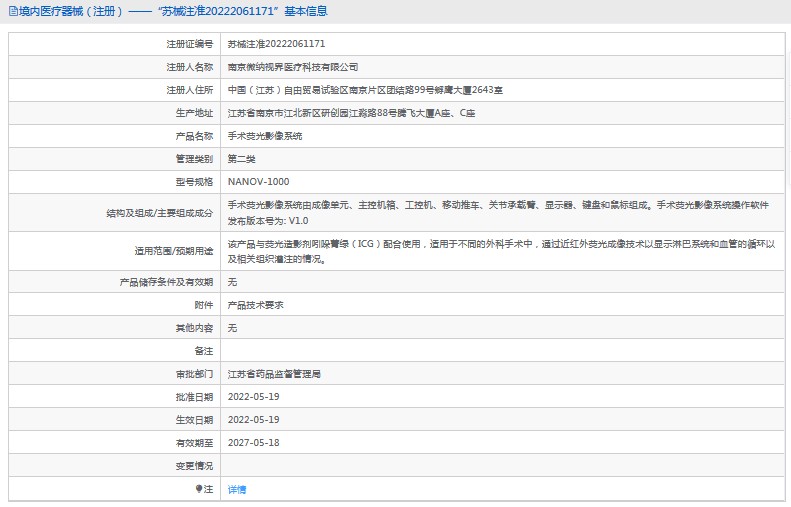Open the 详情 link in the last row
The image size is (791, 507).
(237, 489)
